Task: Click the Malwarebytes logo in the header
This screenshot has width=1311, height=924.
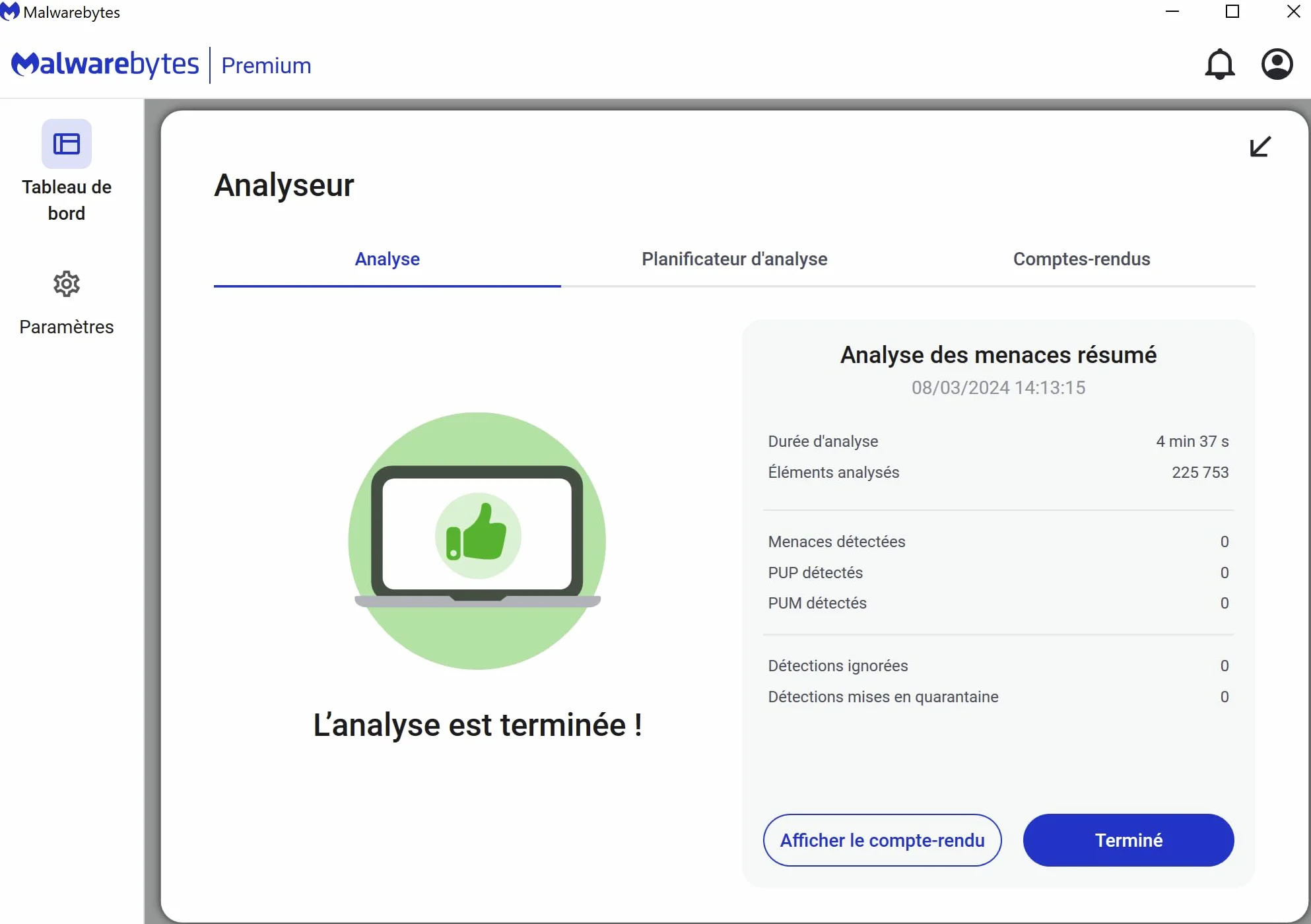Action: click(x=105, y=65)
